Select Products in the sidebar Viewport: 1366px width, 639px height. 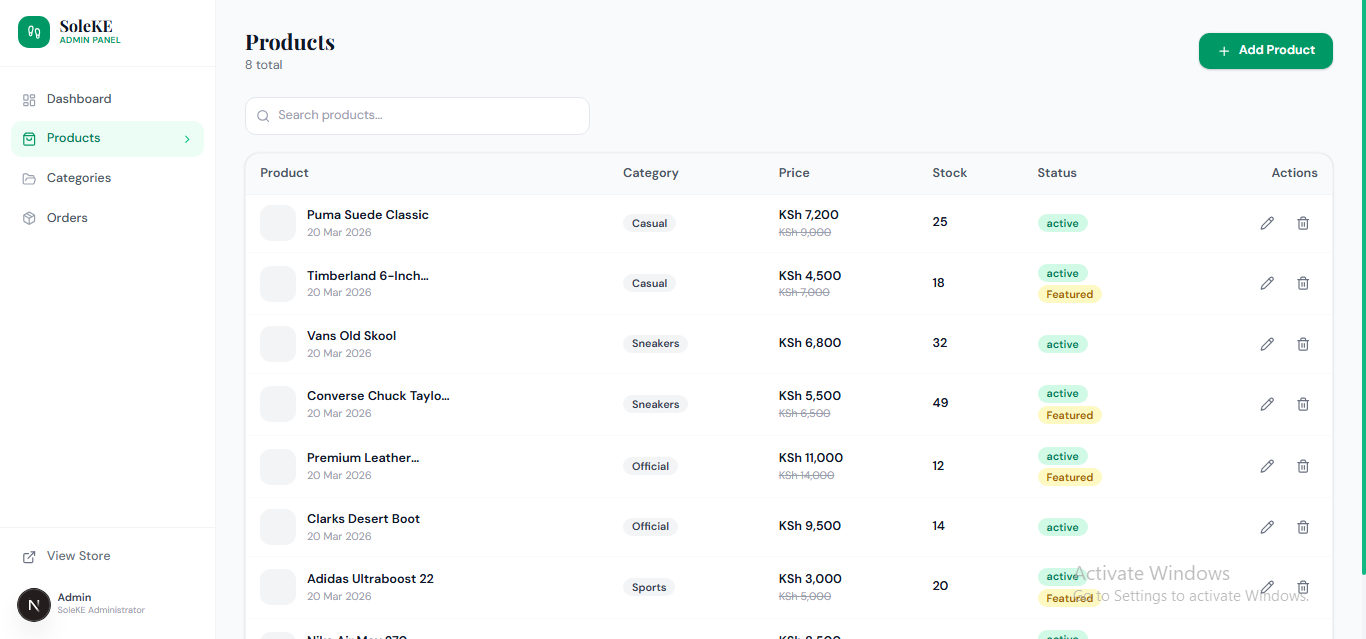point(107,139)
